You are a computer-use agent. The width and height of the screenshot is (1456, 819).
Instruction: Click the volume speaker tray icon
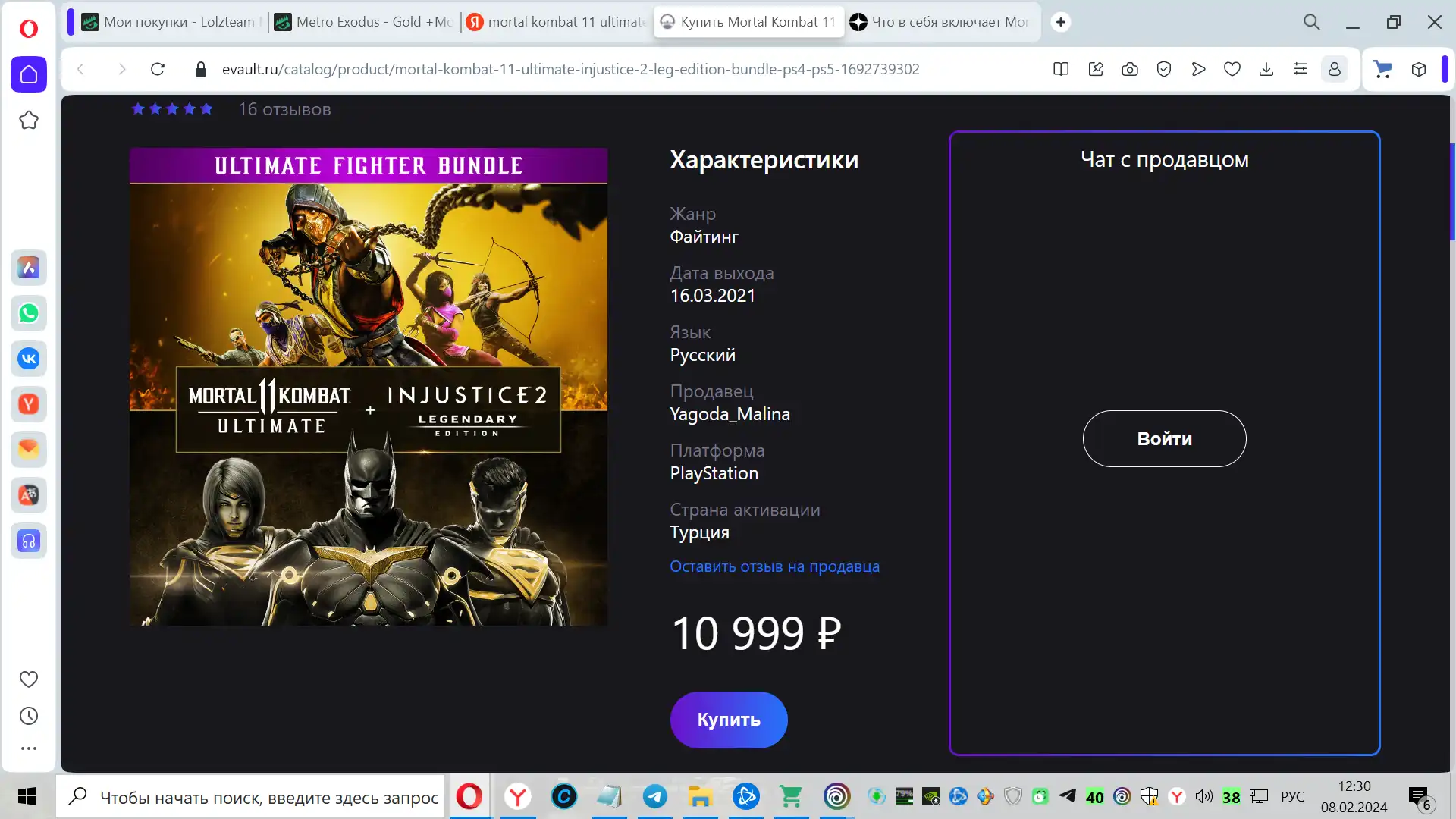(x=1203, y=796)
